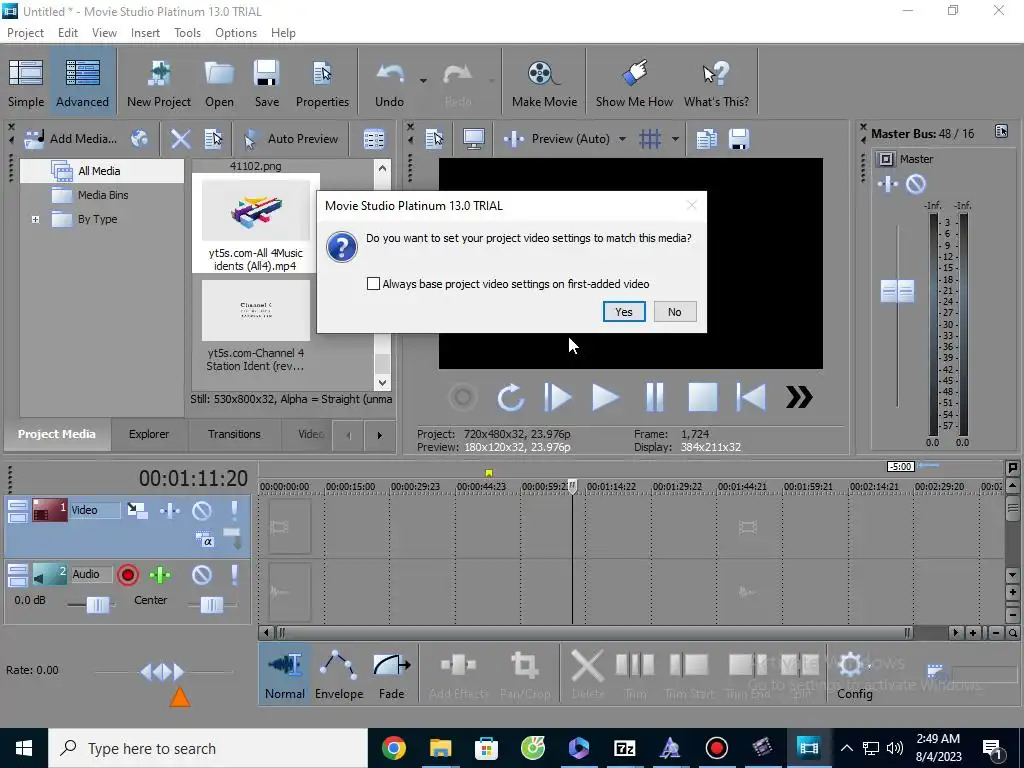Screen dimensions: 1024x768
Task: Open Project Video Properties in preview toolbar
Action: click(434, 138)
